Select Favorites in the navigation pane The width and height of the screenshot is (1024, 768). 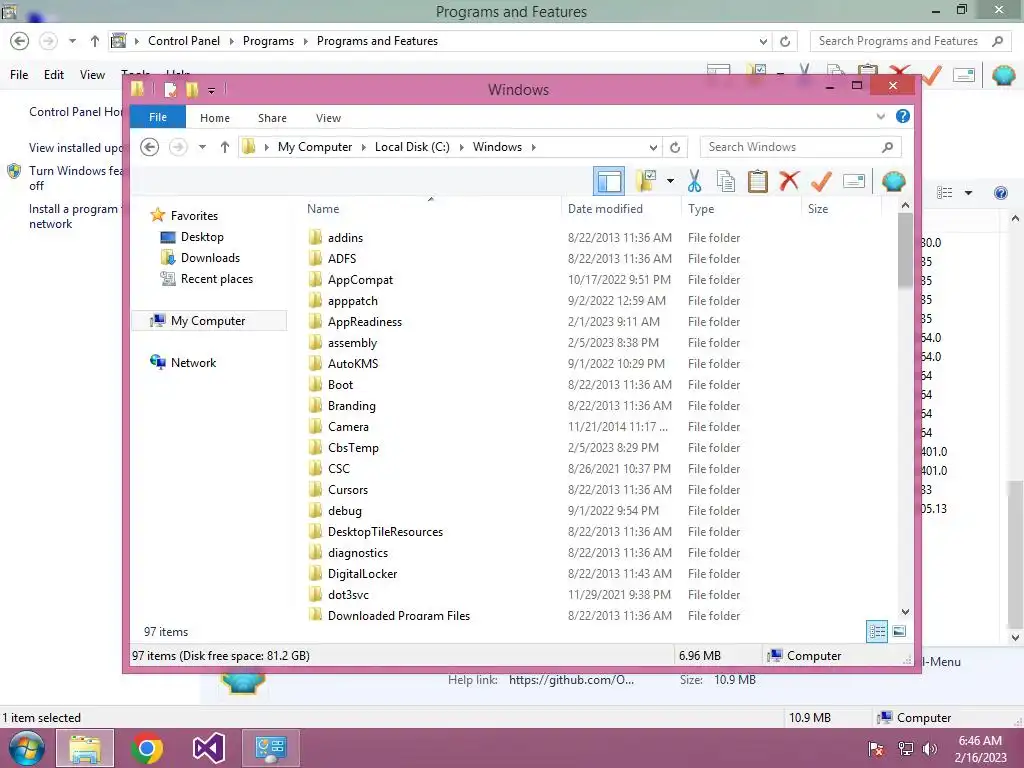[194, 216]
